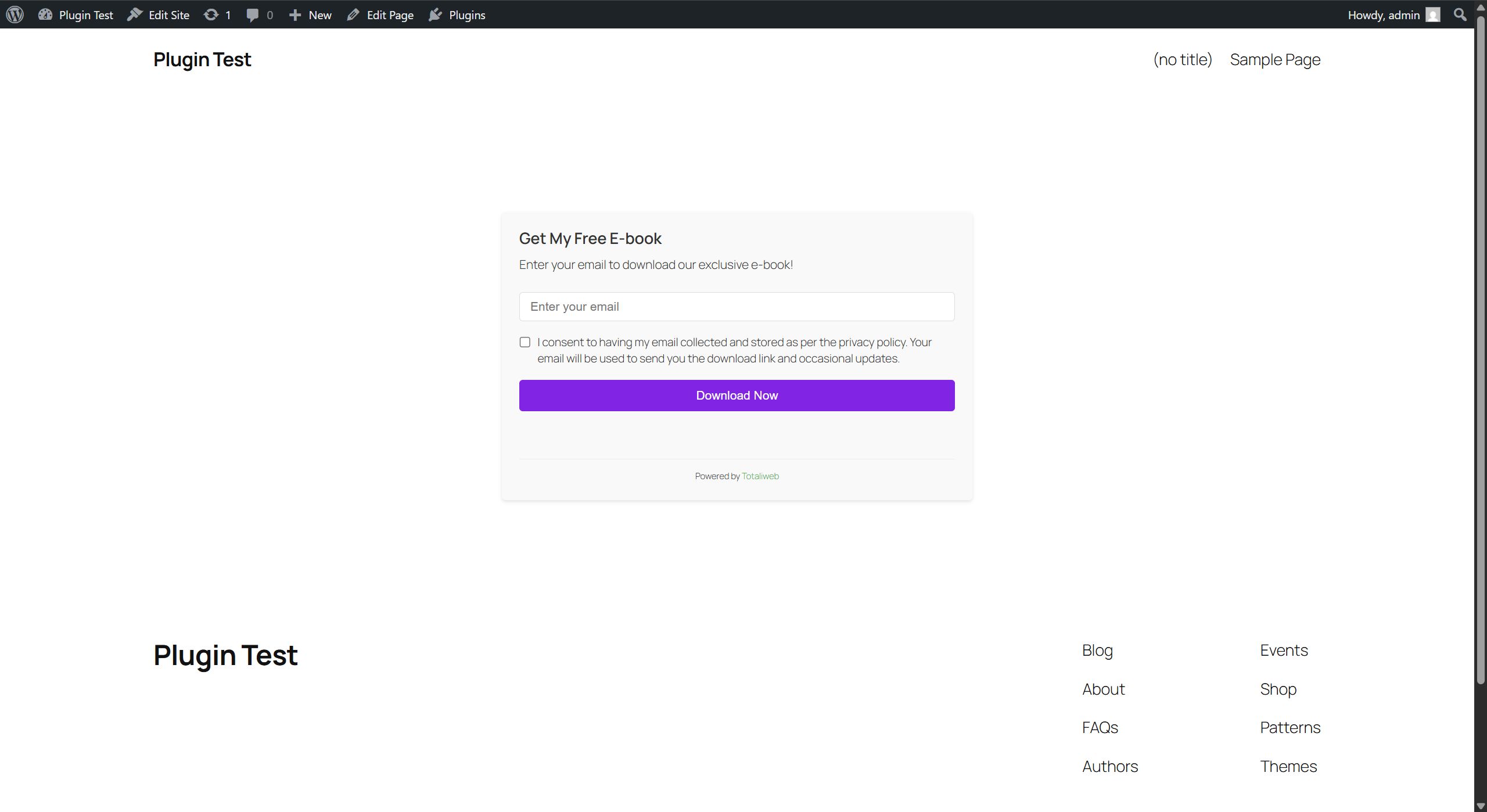Click the Plugin Test site title header
The image size is (1487, 812).
pos(202,60)
